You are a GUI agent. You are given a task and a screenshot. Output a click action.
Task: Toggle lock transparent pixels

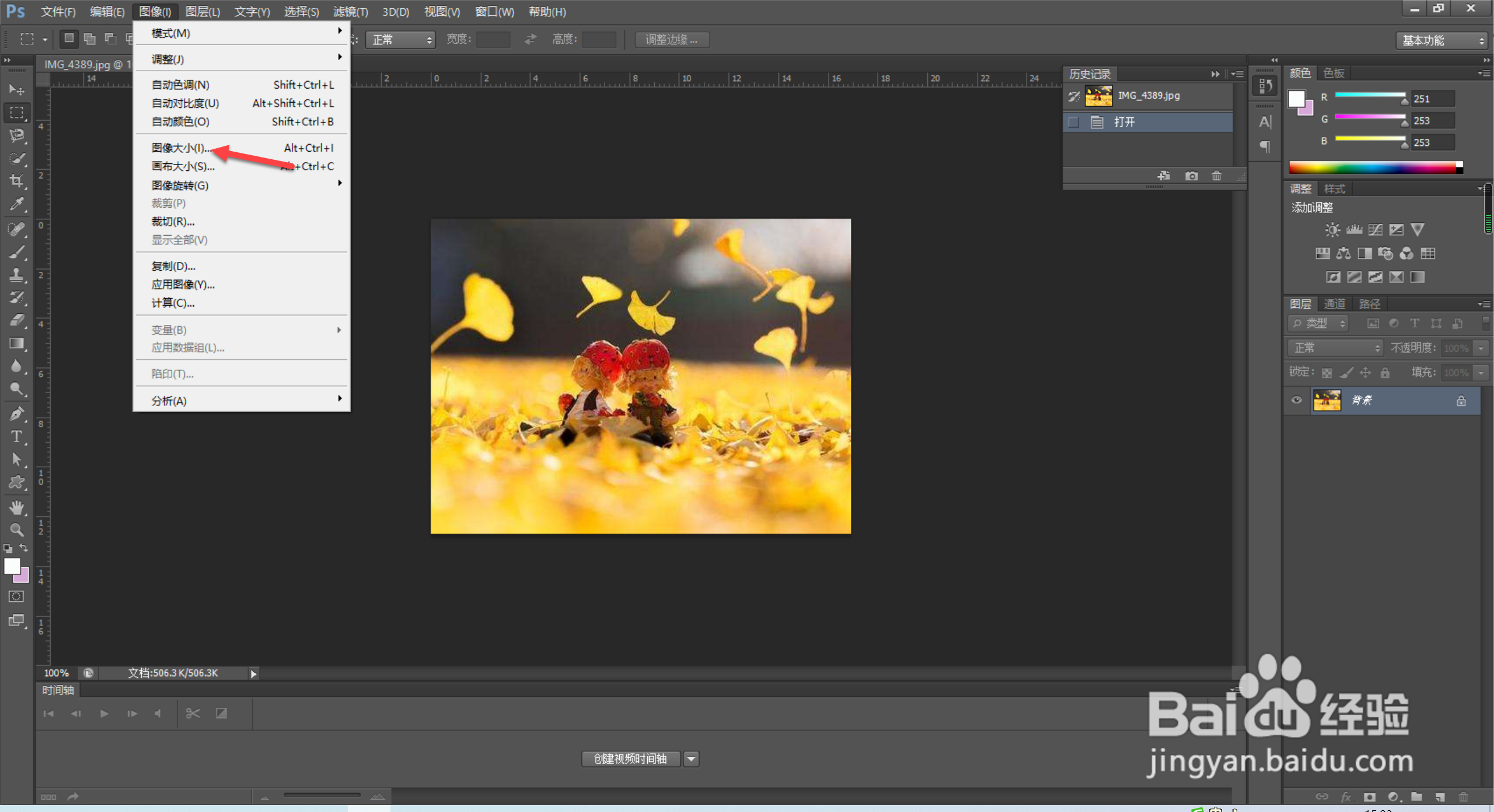(1327, 373)
